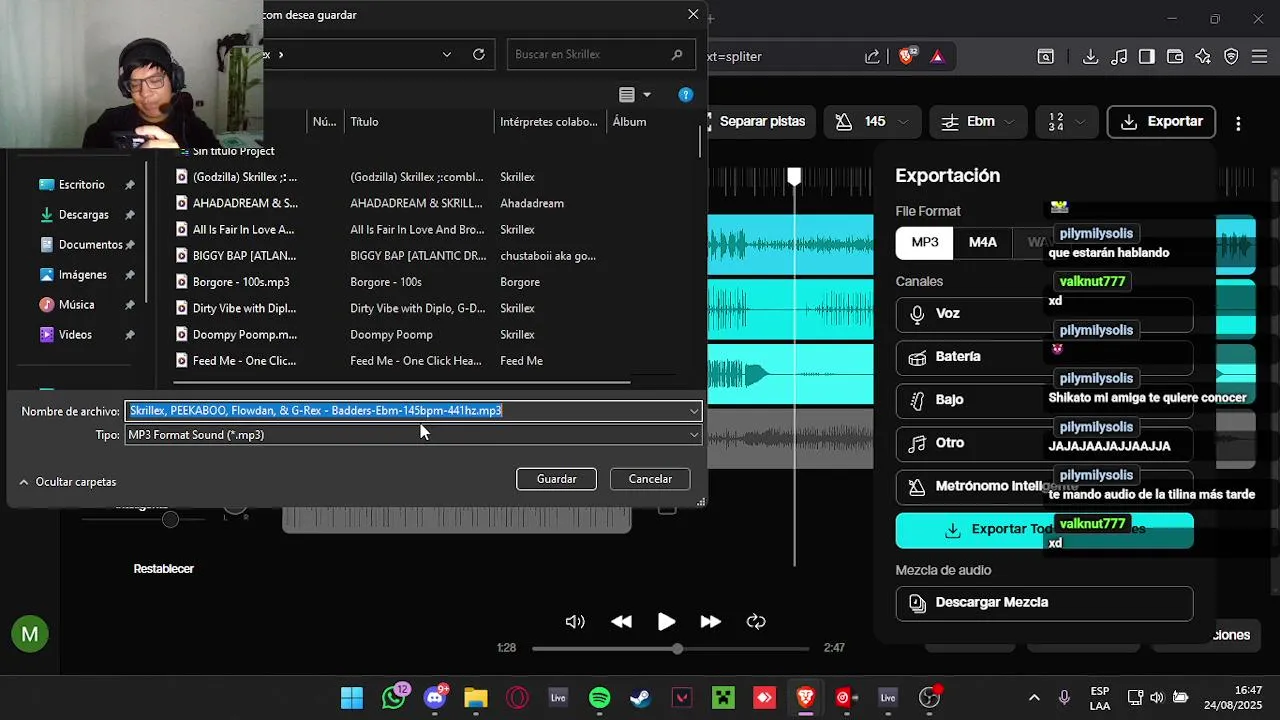Click the help question mark in save dialog

coord(685,94)
